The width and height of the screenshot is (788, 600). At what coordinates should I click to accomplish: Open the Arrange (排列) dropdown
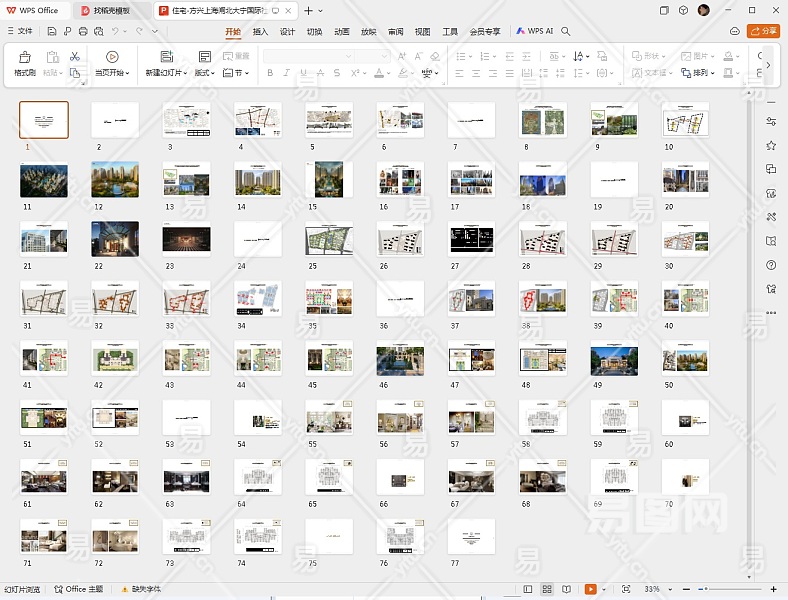click(x=702, y=73)
